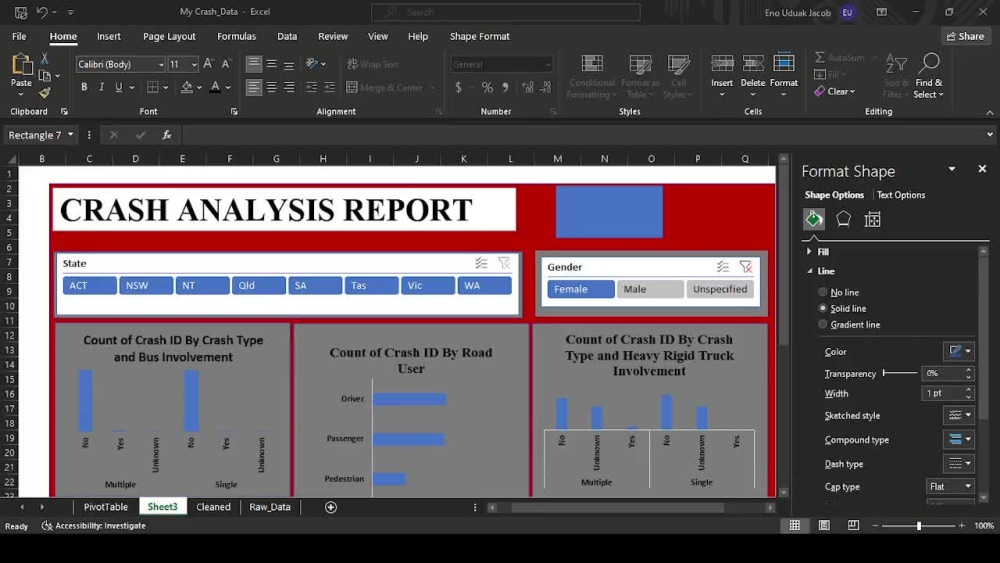
Task: Open the font name dropdown
Action: [x=161, y=64]
